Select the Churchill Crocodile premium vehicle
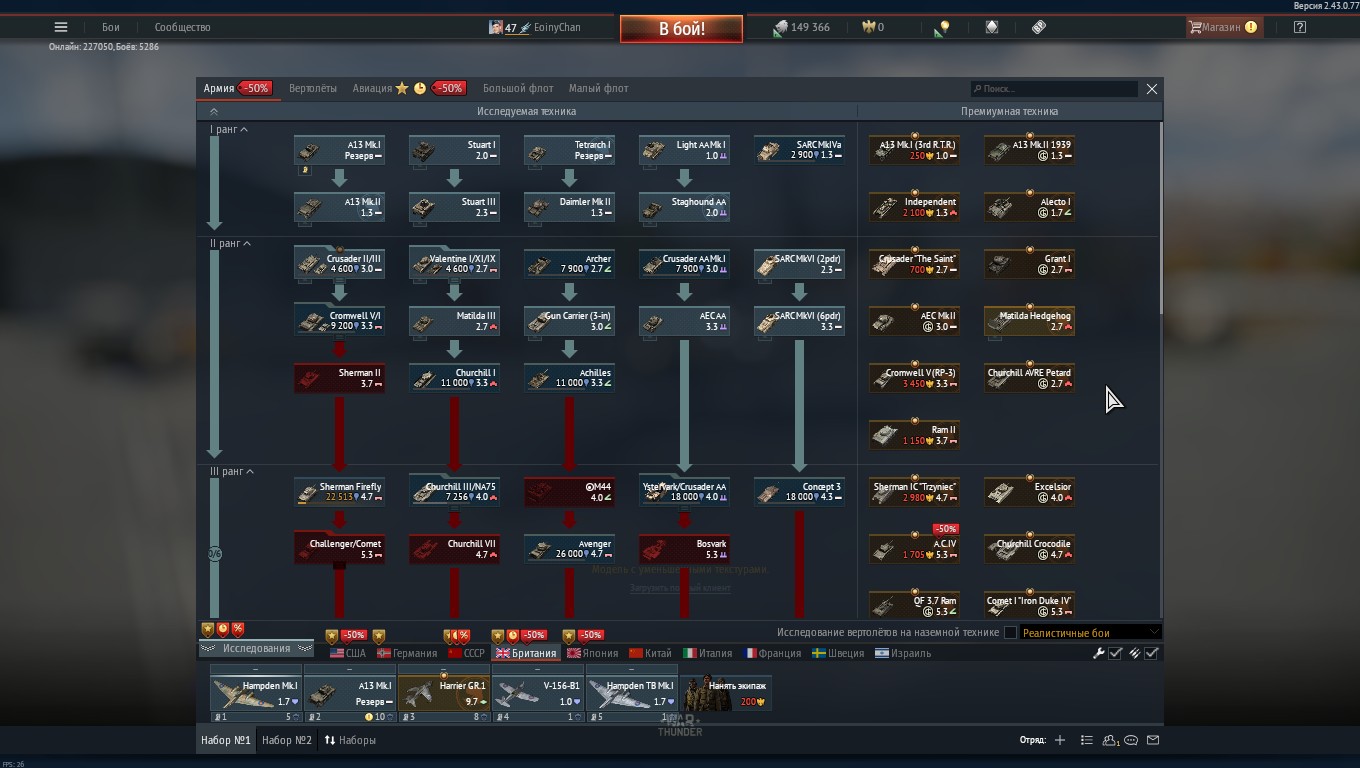The height and width of the screenshot is (768, 1360). pos(1029,548)
